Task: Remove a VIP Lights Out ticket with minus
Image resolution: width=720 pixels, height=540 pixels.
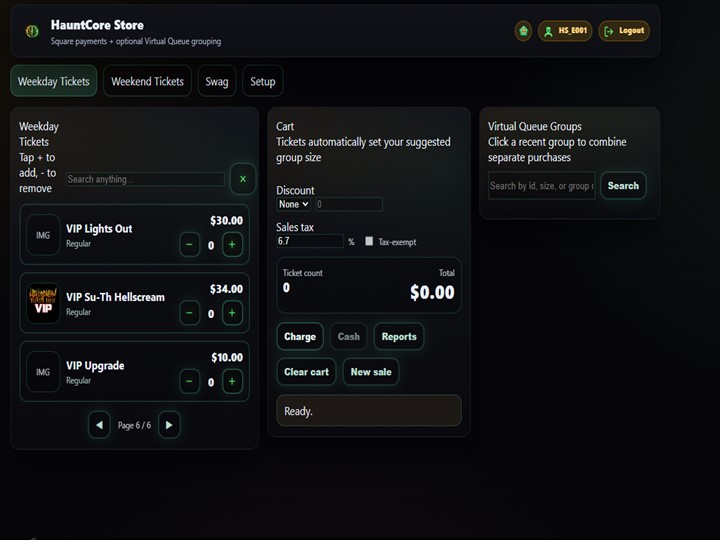Action: tap(190, 245)
